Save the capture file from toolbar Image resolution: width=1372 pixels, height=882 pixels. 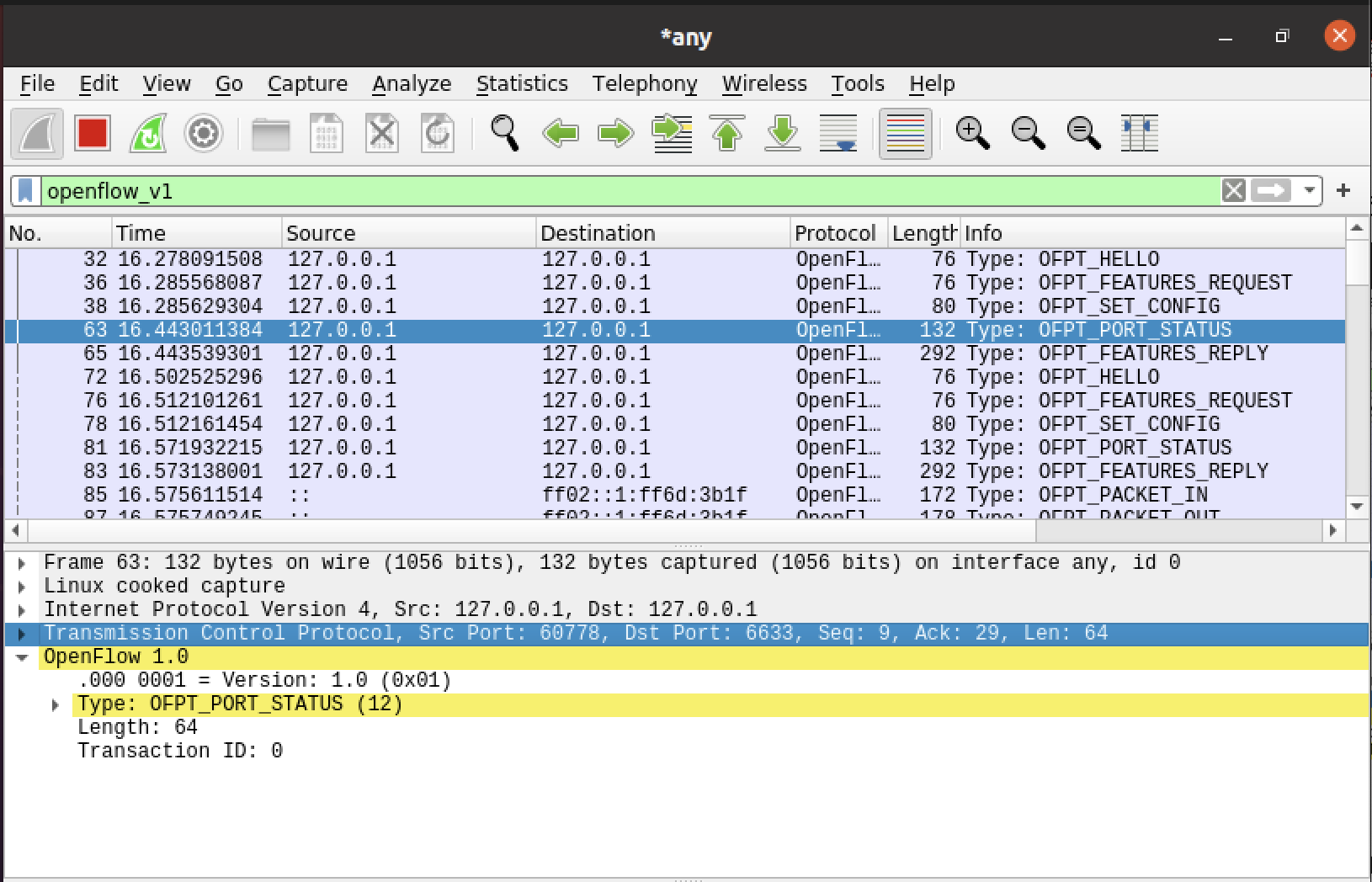326,133
